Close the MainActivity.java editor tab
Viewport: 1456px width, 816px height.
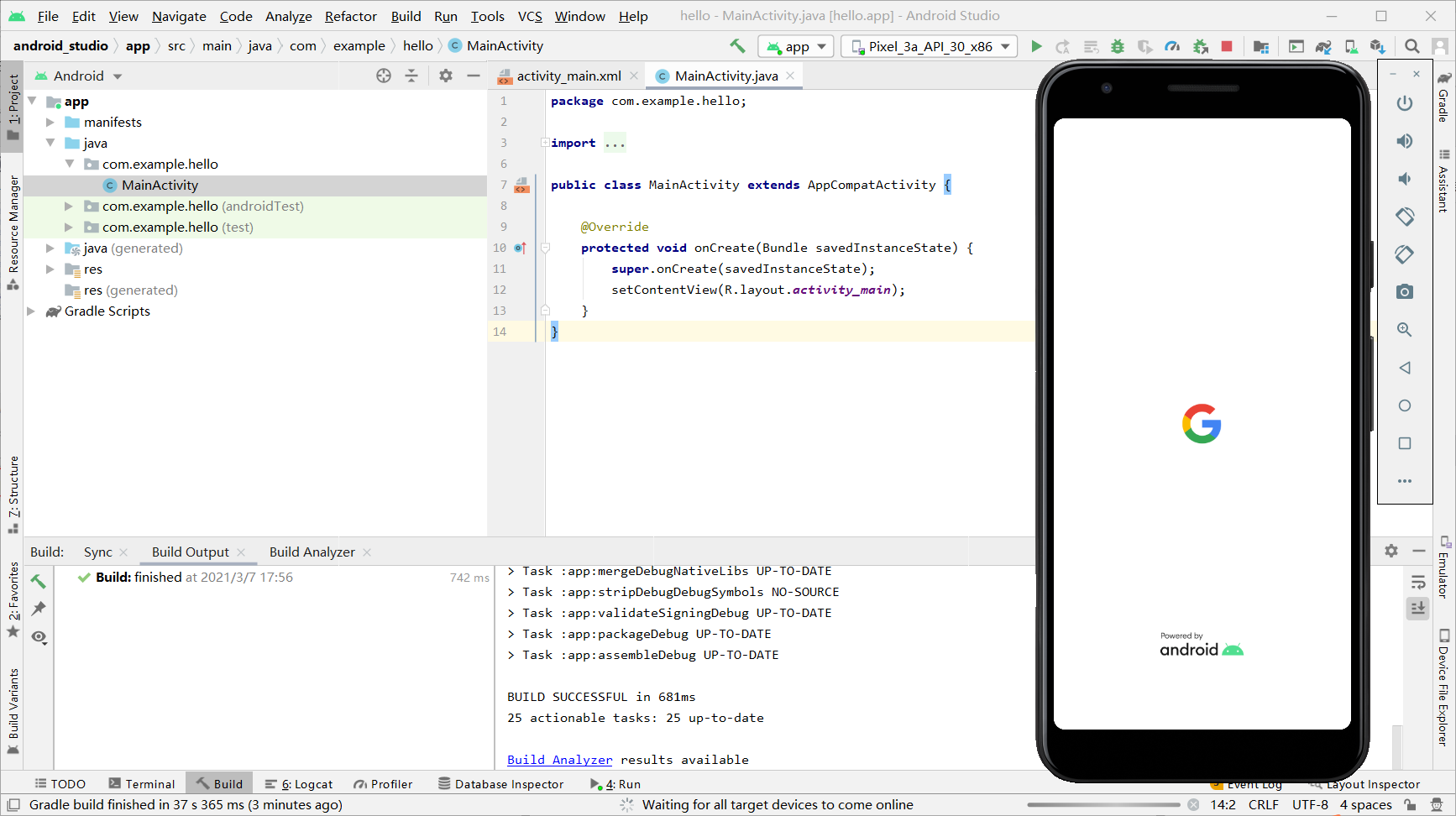(x=790, y=76)
